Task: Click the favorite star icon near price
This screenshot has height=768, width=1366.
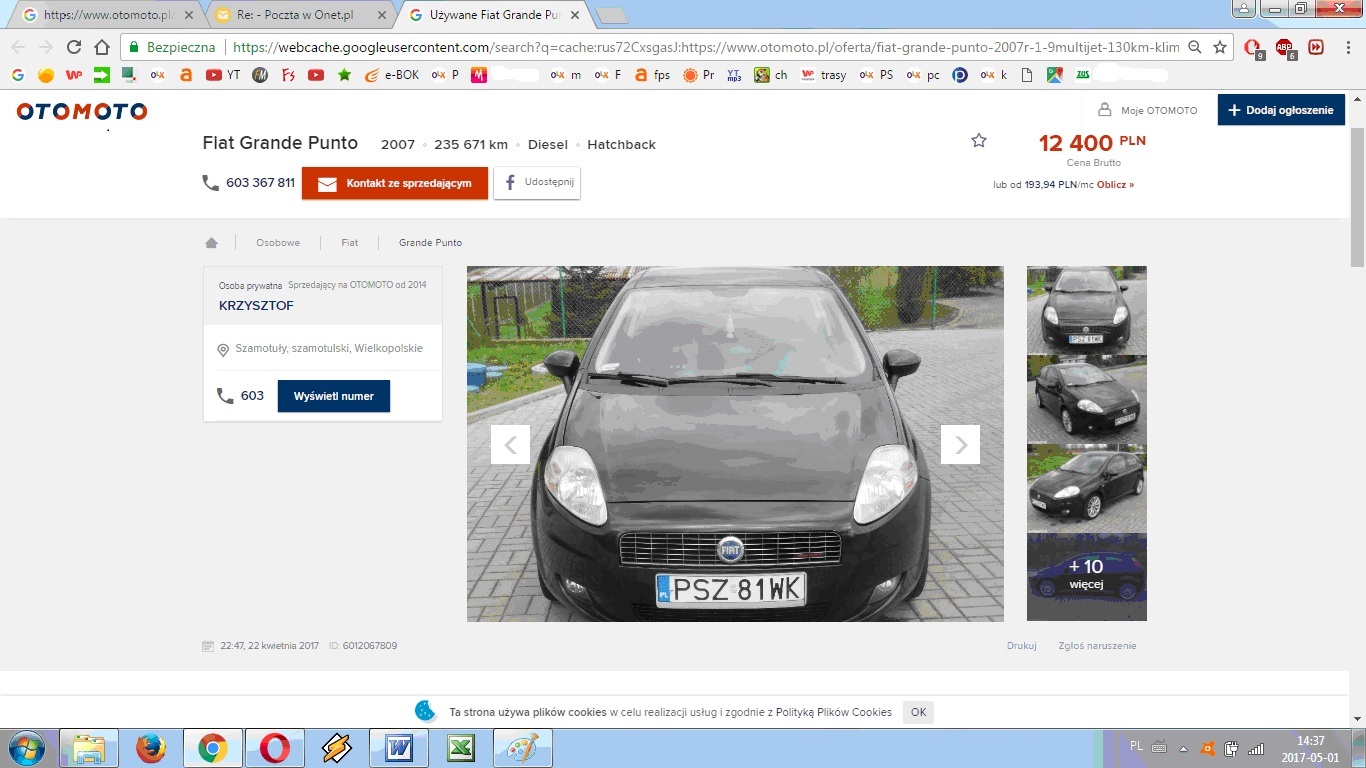Action: tap(978, 141)
